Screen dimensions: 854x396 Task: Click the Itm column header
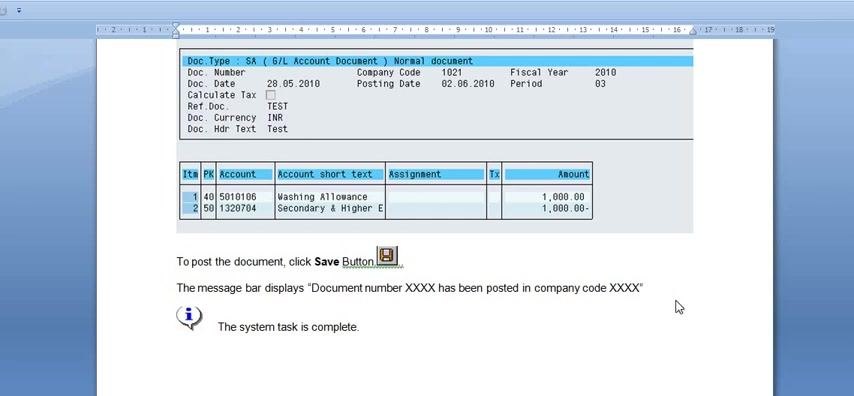click(190, 174)
